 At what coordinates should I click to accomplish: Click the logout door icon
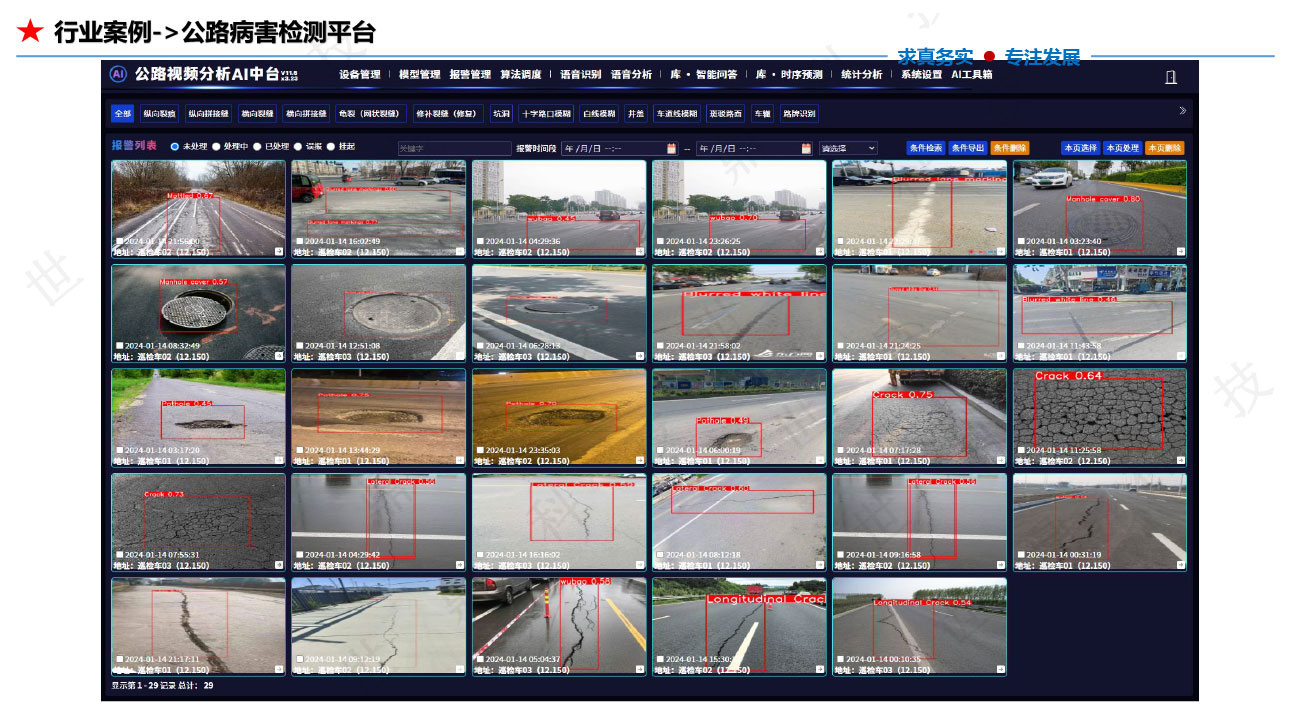[1171, 77]
